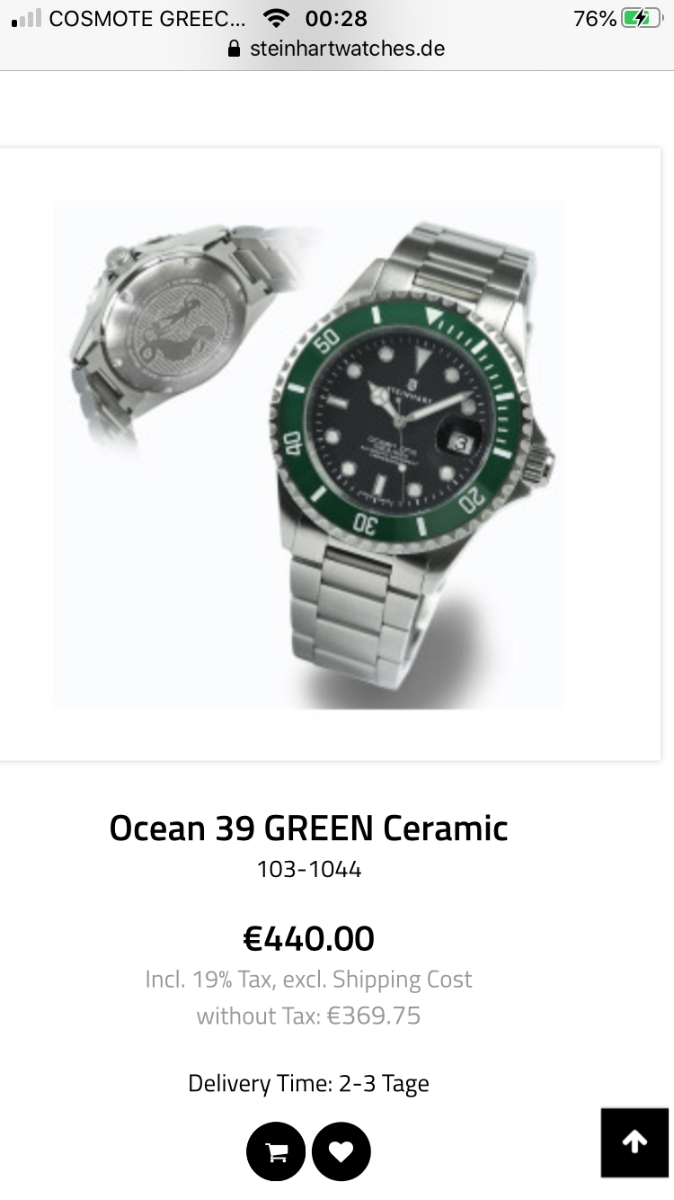Image resolution: width=674 pixels, height=1200 pixels.
Task: Add the watch to the shopping cart
Action: pos(275,1152)
